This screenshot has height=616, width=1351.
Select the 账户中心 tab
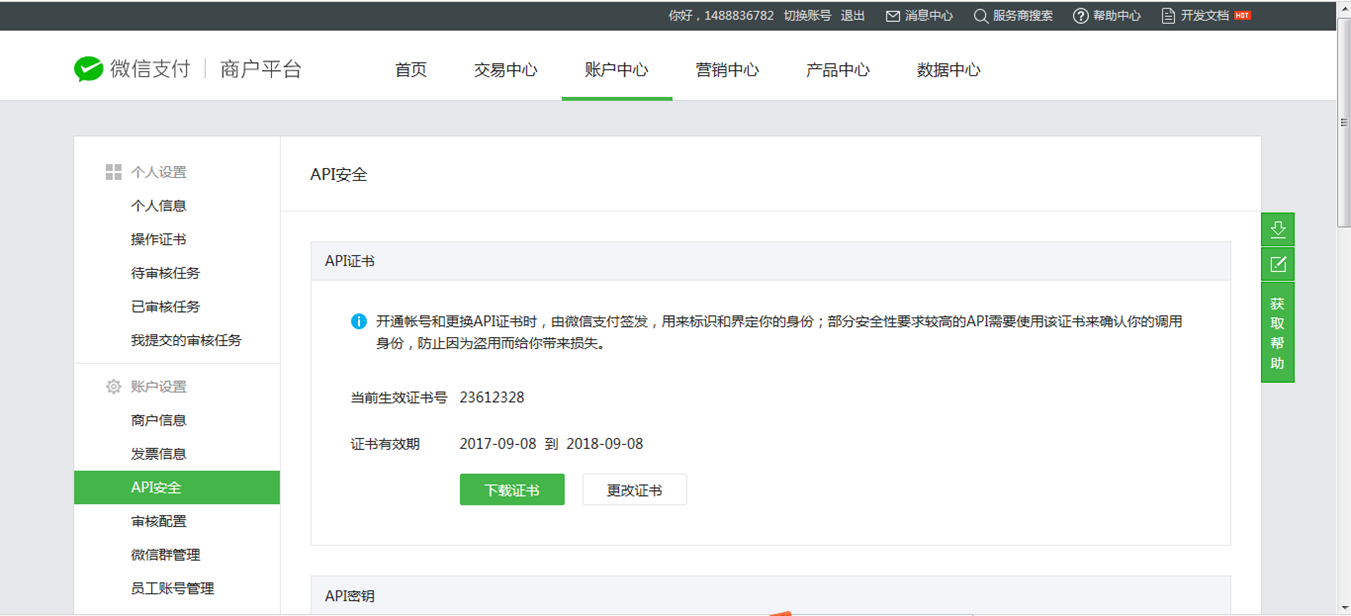617,70
